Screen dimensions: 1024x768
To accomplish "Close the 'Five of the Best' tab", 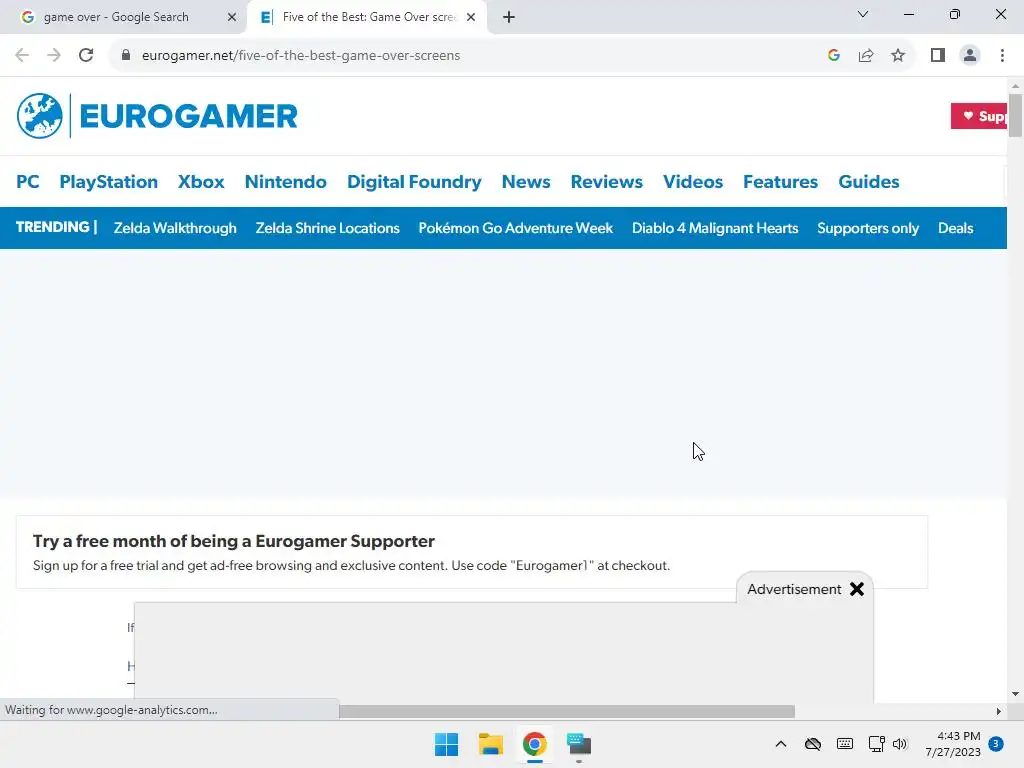I will 471,17.
